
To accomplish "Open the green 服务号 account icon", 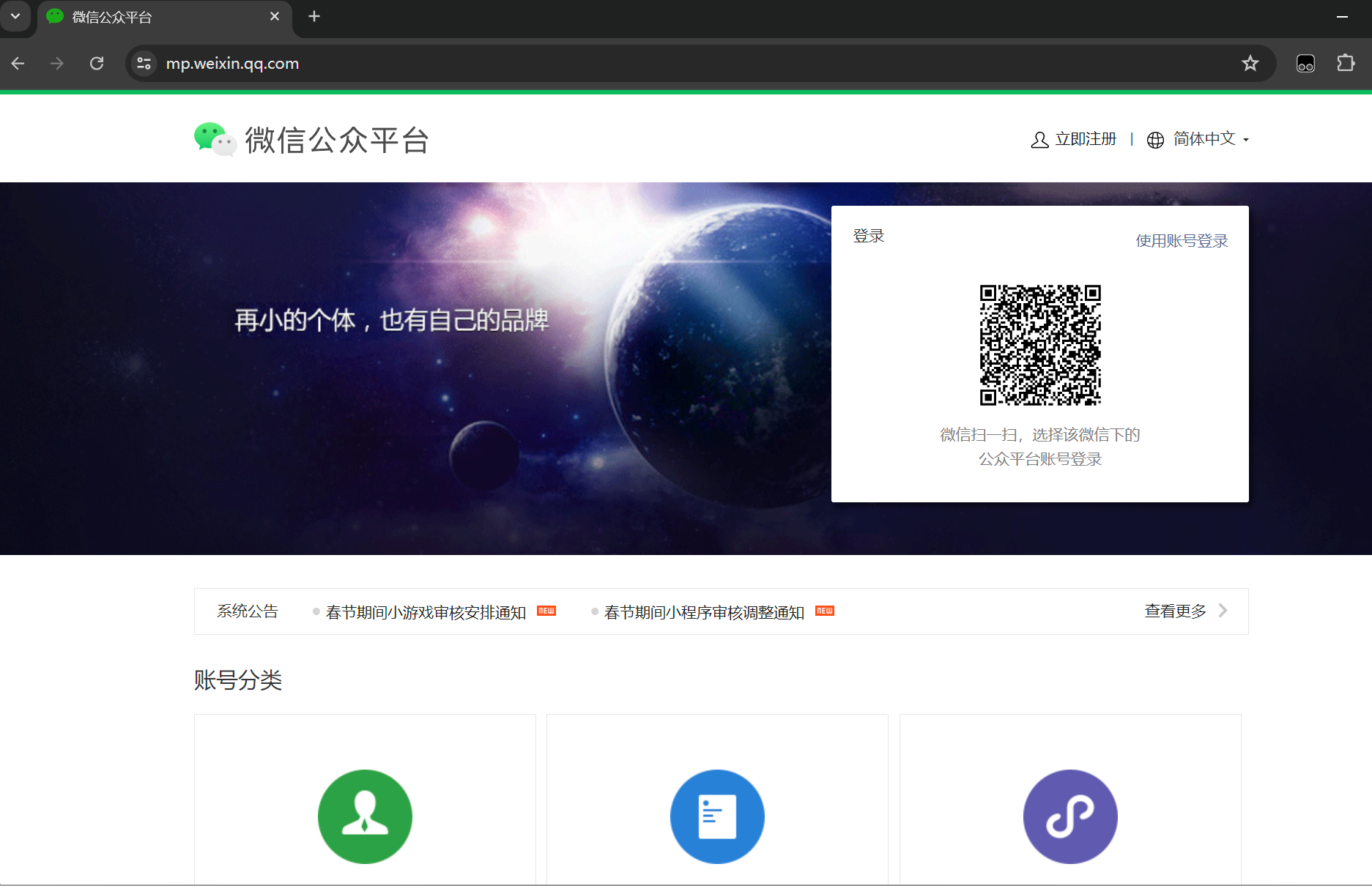I will 365,816.
